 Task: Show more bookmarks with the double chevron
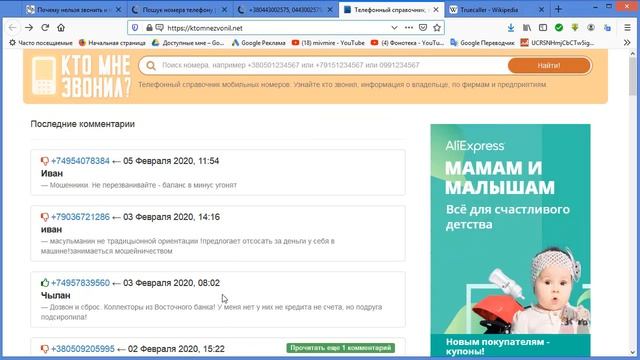(627, 42)
